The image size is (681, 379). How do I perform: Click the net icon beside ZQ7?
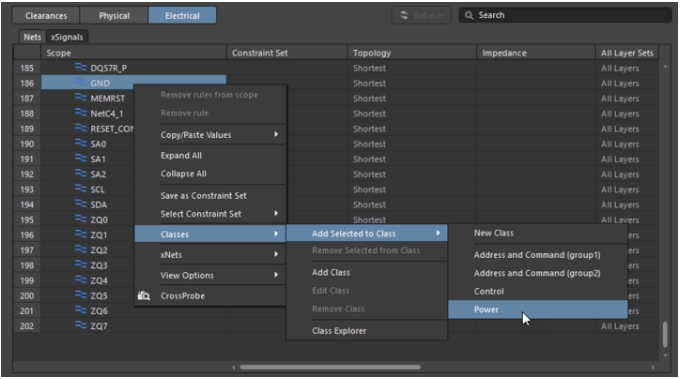coord(81,325)
